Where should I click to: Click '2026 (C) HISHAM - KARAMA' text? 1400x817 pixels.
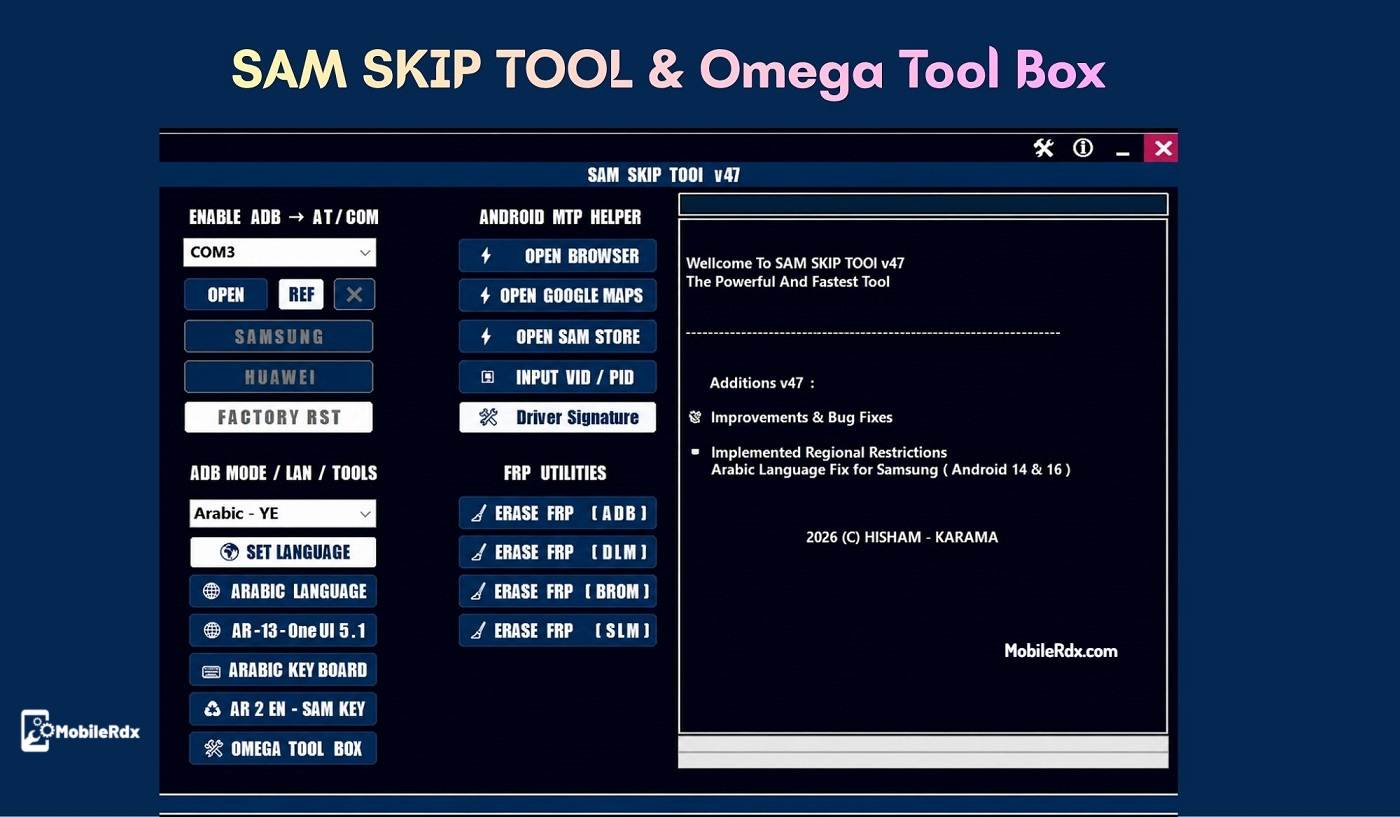pos(902,537)
